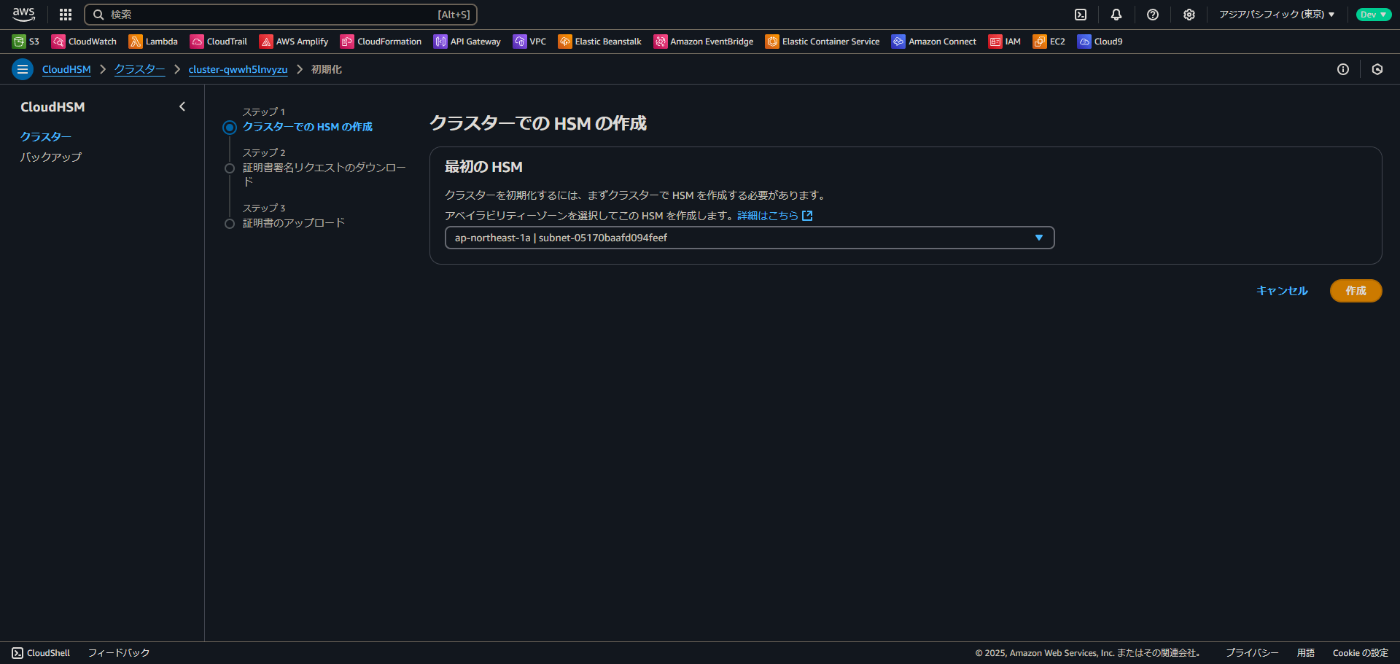The width and height of the screenshot is (1400, 664).
Task: Go to クラスター in side navigation
Action: [x=46, y=137]
